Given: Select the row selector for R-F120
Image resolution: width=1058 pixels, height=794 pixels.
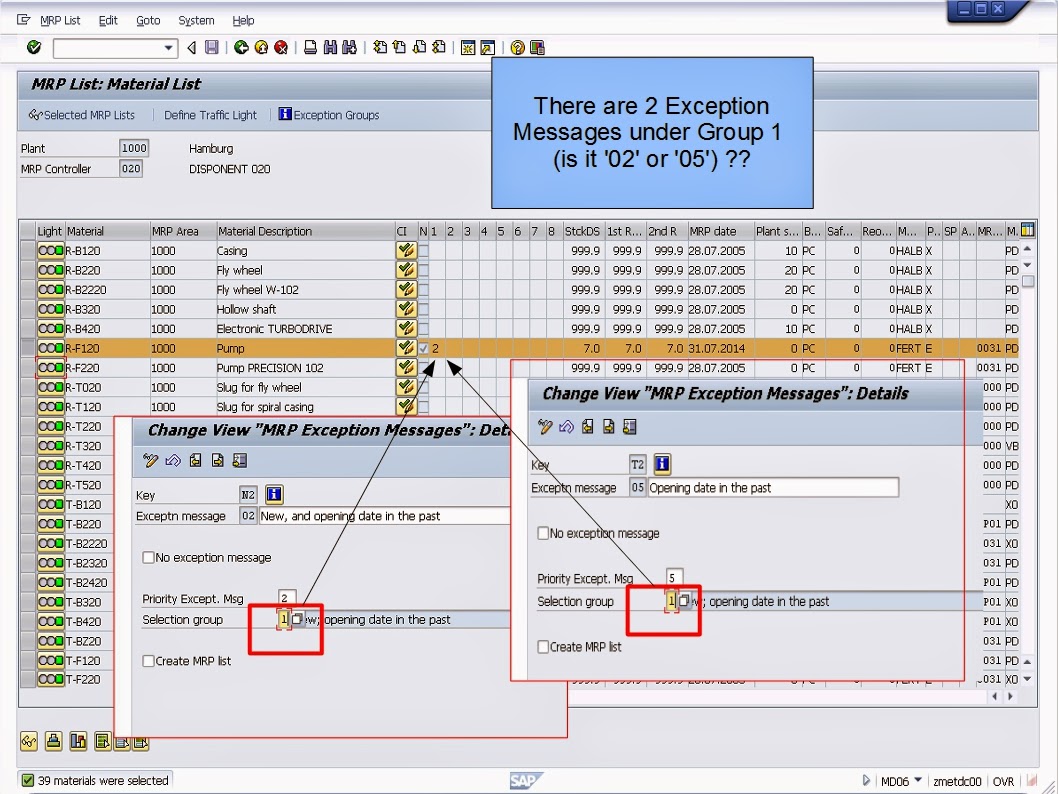Looking at the screenshot, I should click(x=28, y=348).
